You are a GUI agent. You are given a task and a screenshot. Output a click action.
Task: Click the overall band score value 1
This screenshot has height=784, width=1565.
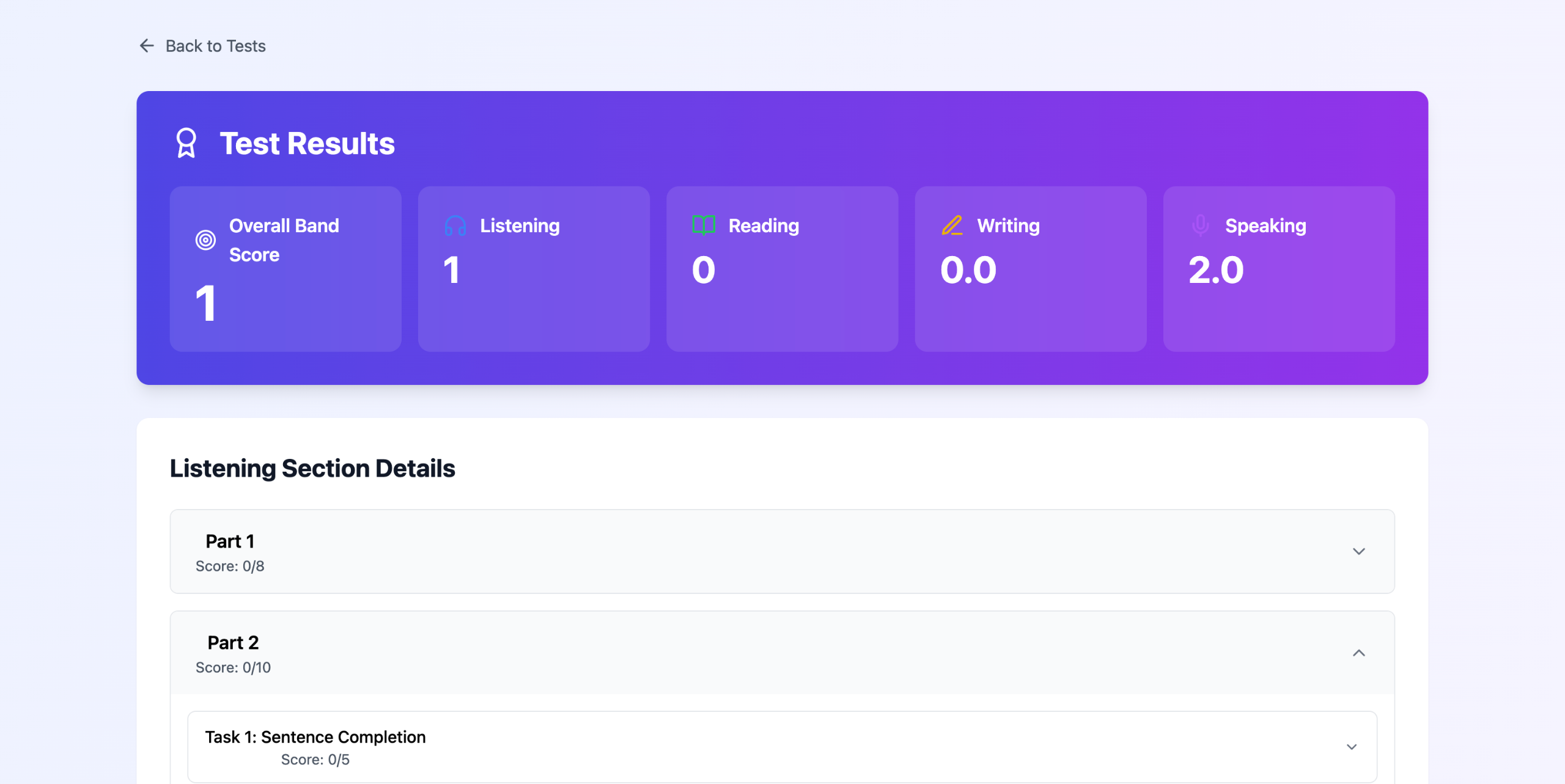(x=206, y=303)
